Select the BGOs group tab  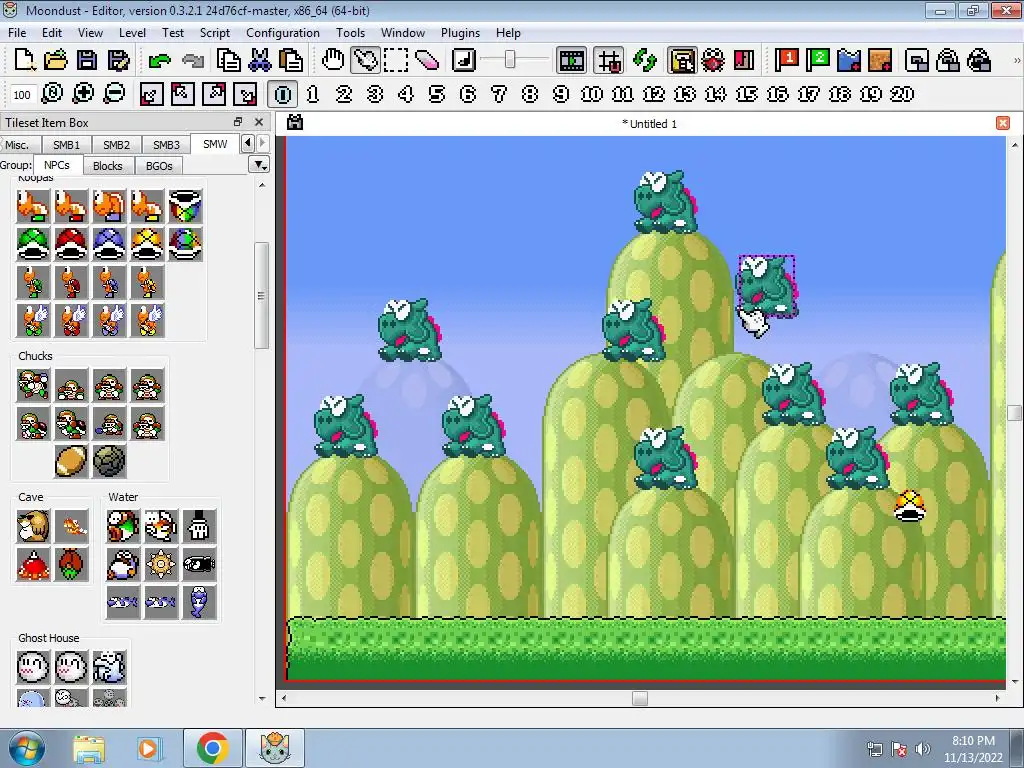click(x=159, y=166)
